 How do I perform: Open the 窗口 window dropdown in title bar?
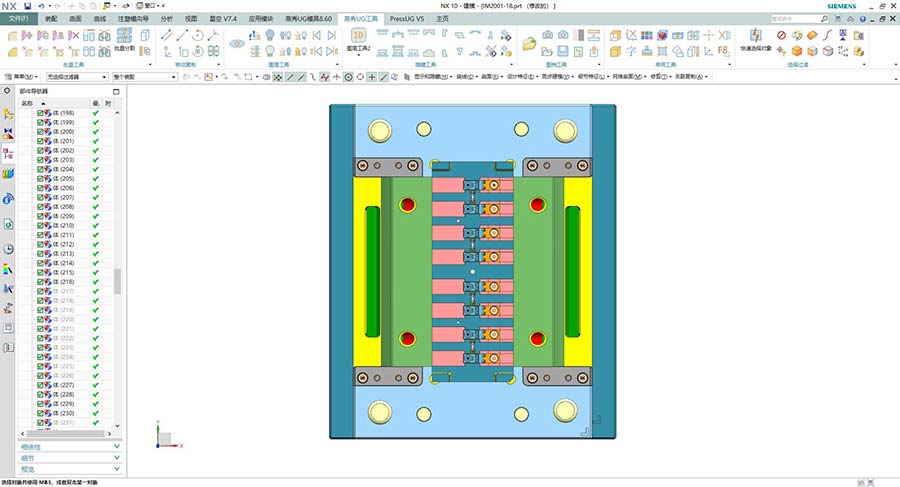pyautogui.click(x=149, y=6)
